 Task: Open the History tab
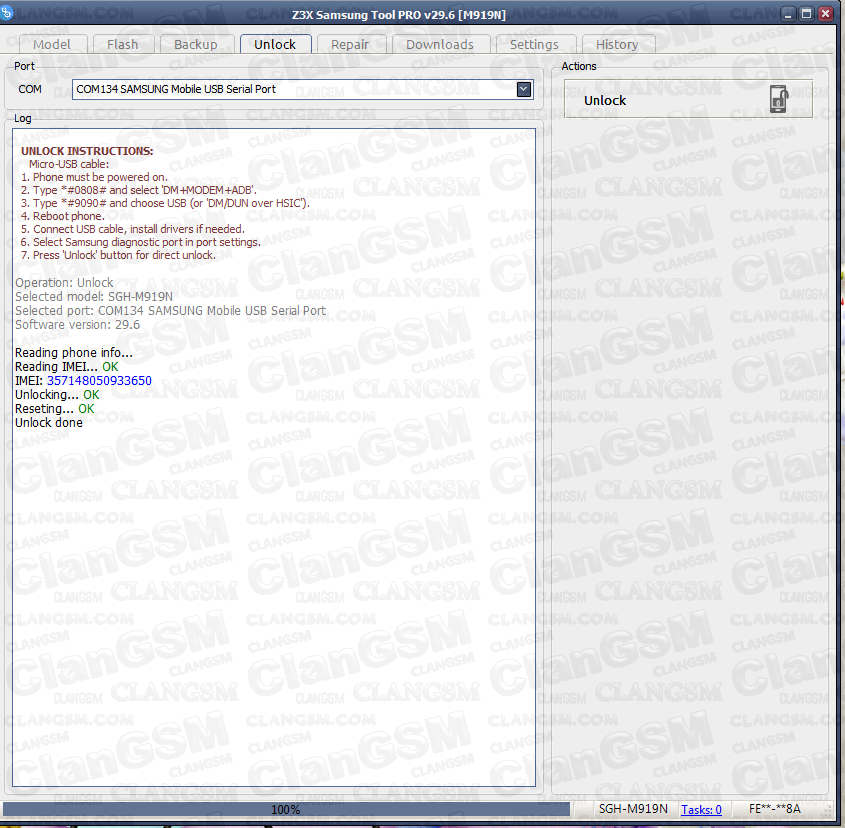click(617, 44)
